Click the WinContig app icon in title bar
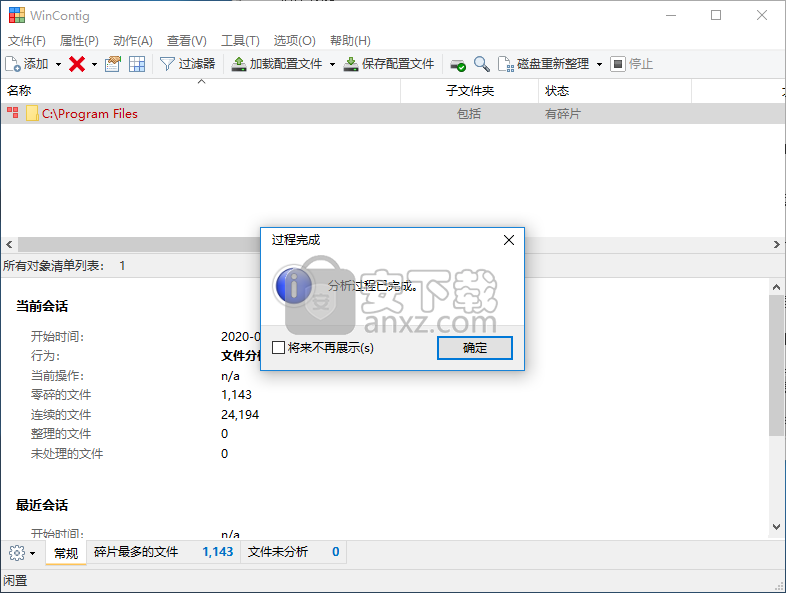 click(x=17, y=16)
